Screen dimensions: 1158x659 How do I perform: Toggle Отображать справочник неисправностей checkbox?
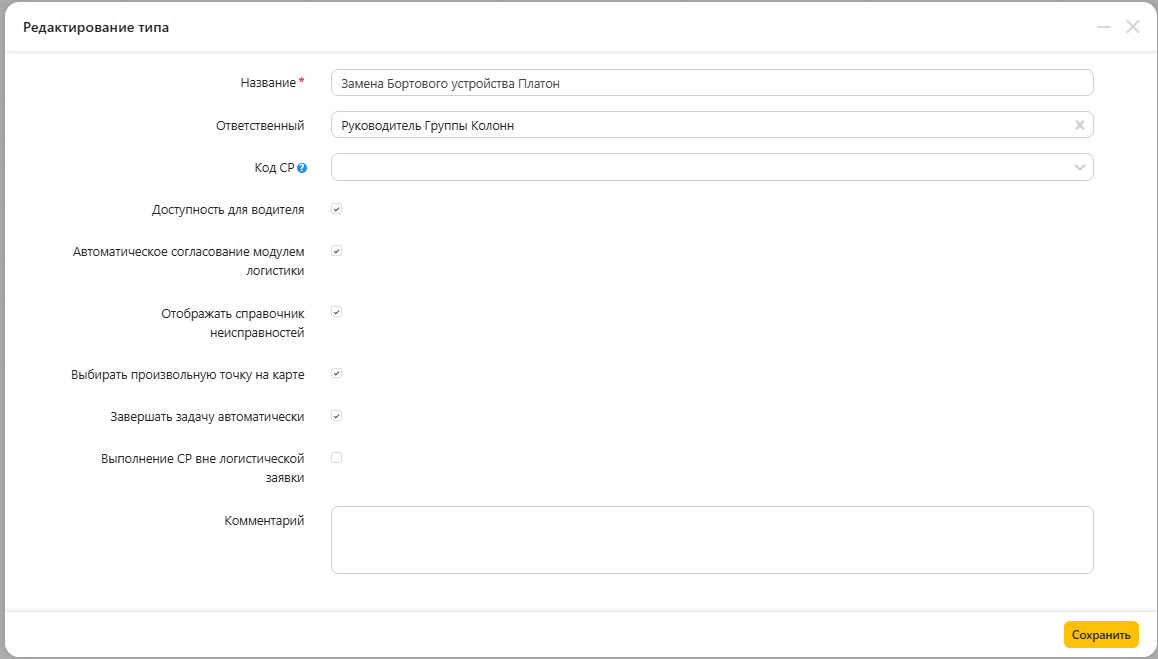337,313
